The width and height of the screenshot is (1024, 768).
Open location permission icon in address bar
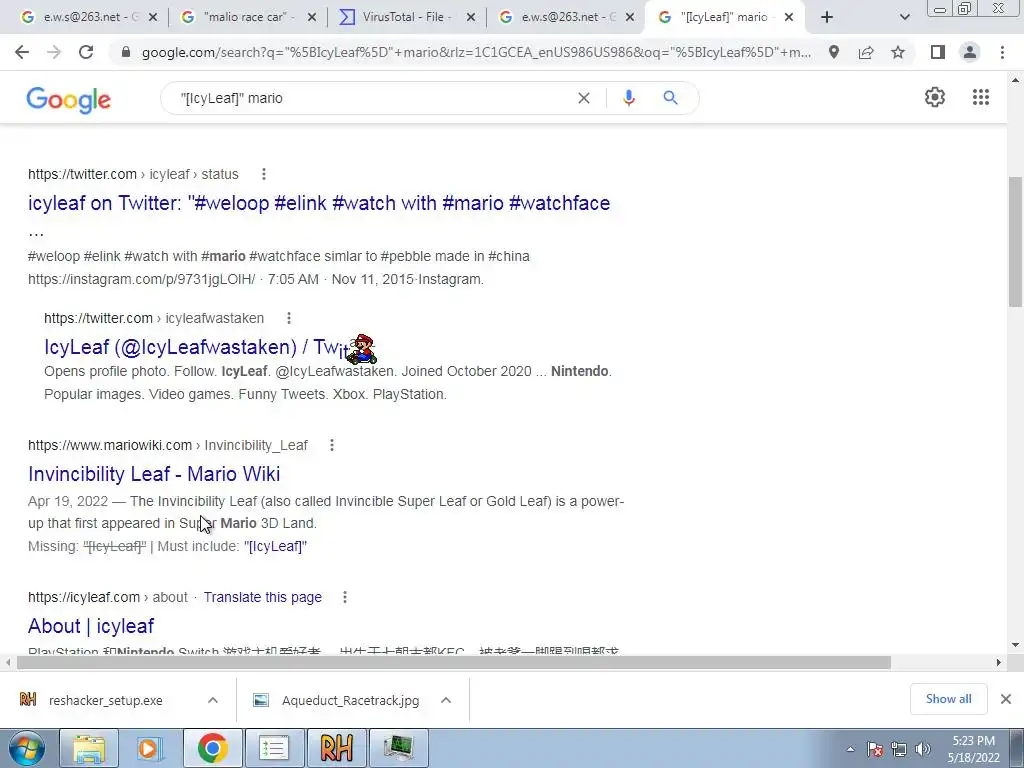[x=834, y=52]
